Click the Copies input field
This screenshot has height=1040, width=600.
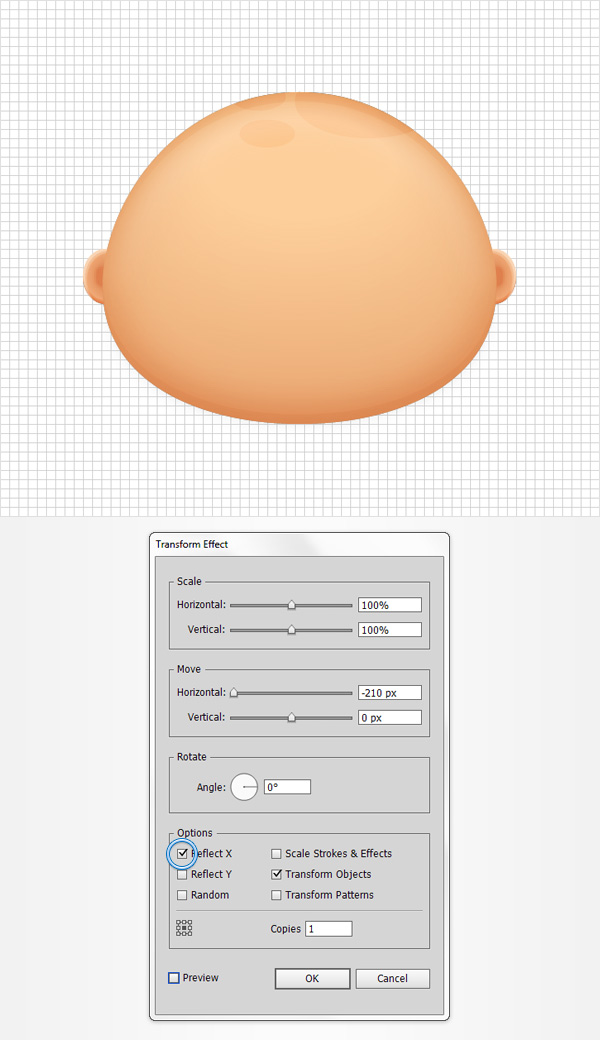(x=328, y=929)
